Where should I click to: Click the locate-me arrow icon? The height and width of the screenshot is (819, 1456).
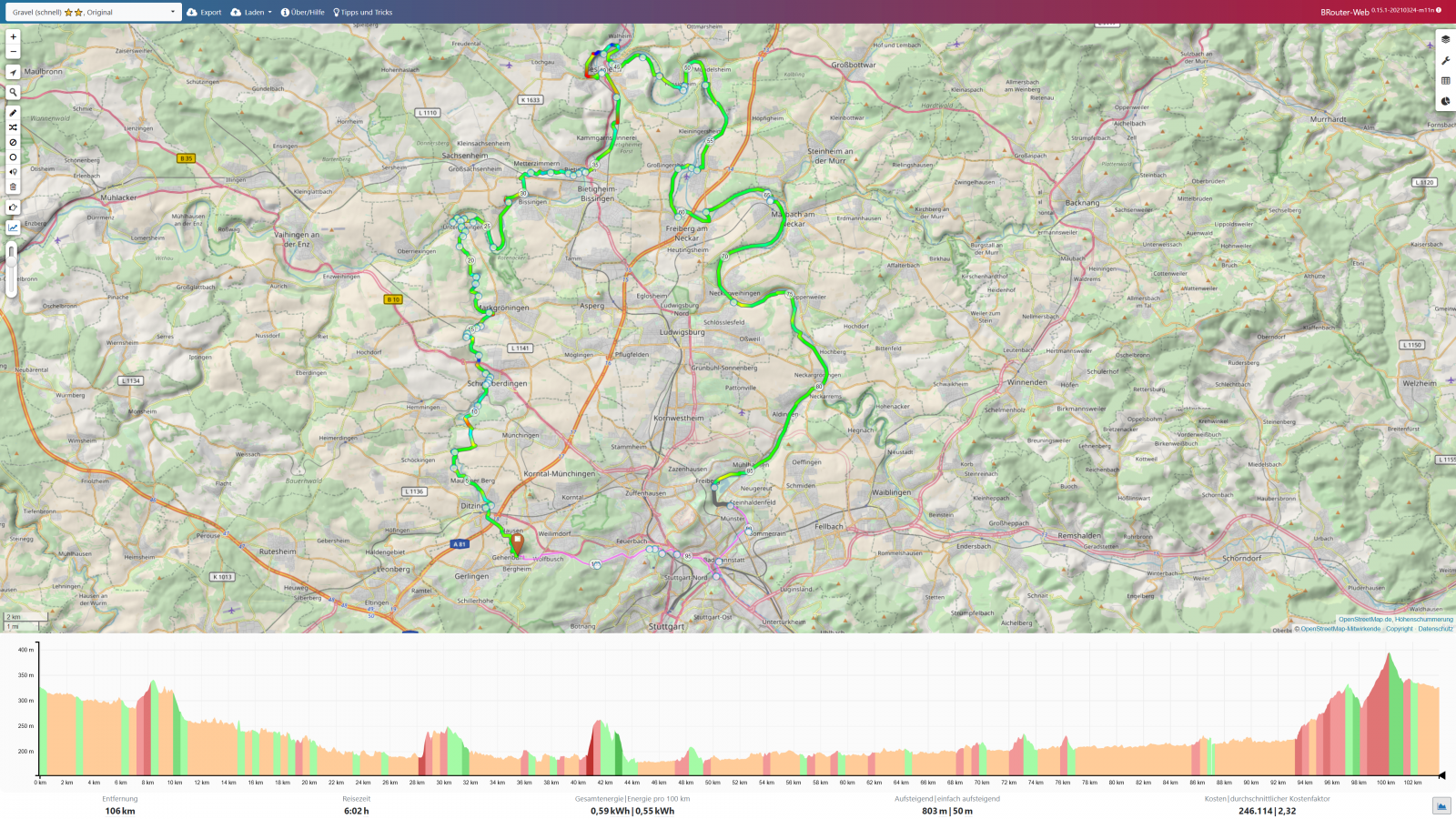13,73
